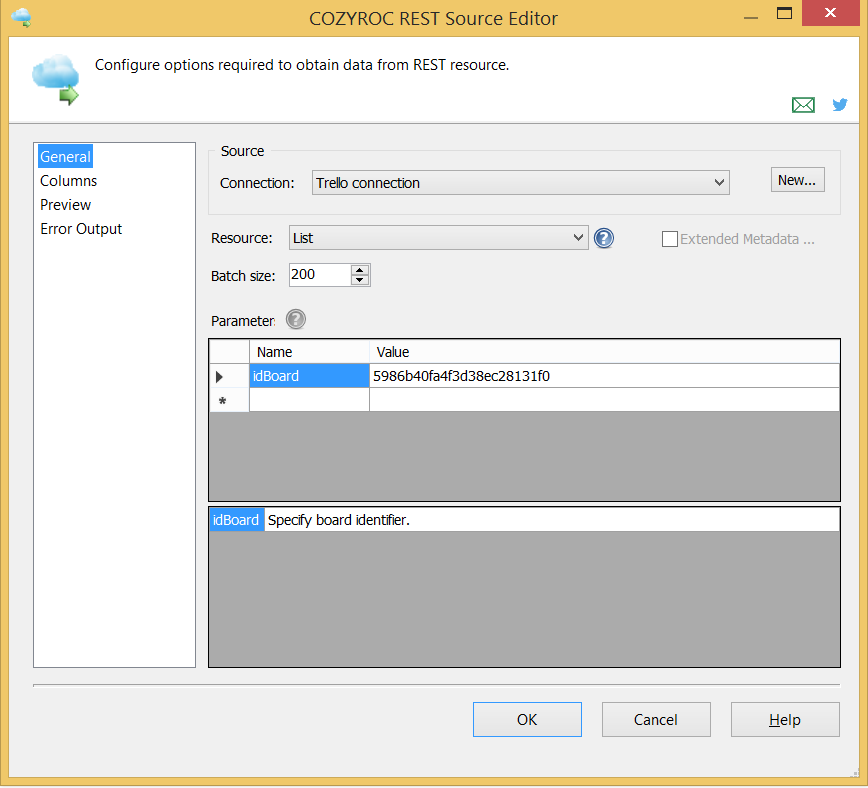Switch to the Columns page

coord(68,181)
